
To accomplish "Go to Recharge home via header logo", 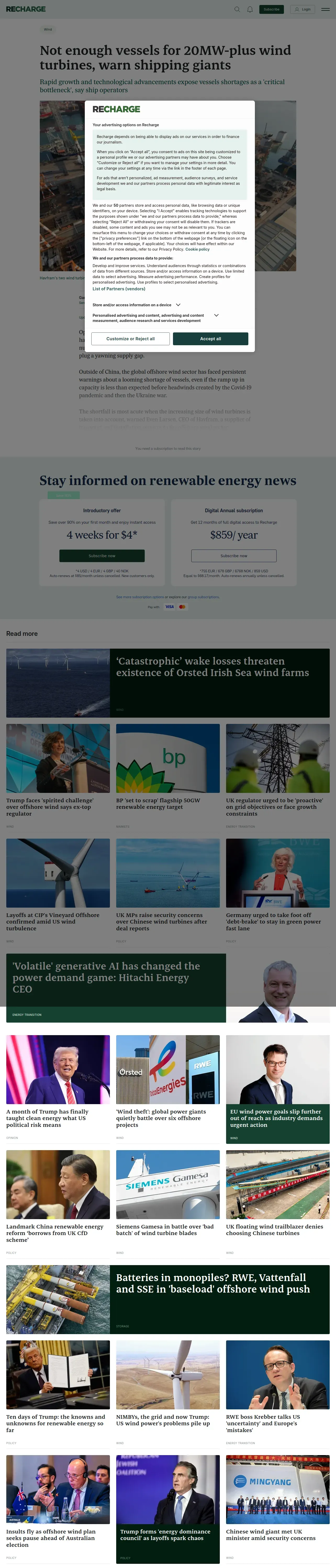I will point(26,9).
